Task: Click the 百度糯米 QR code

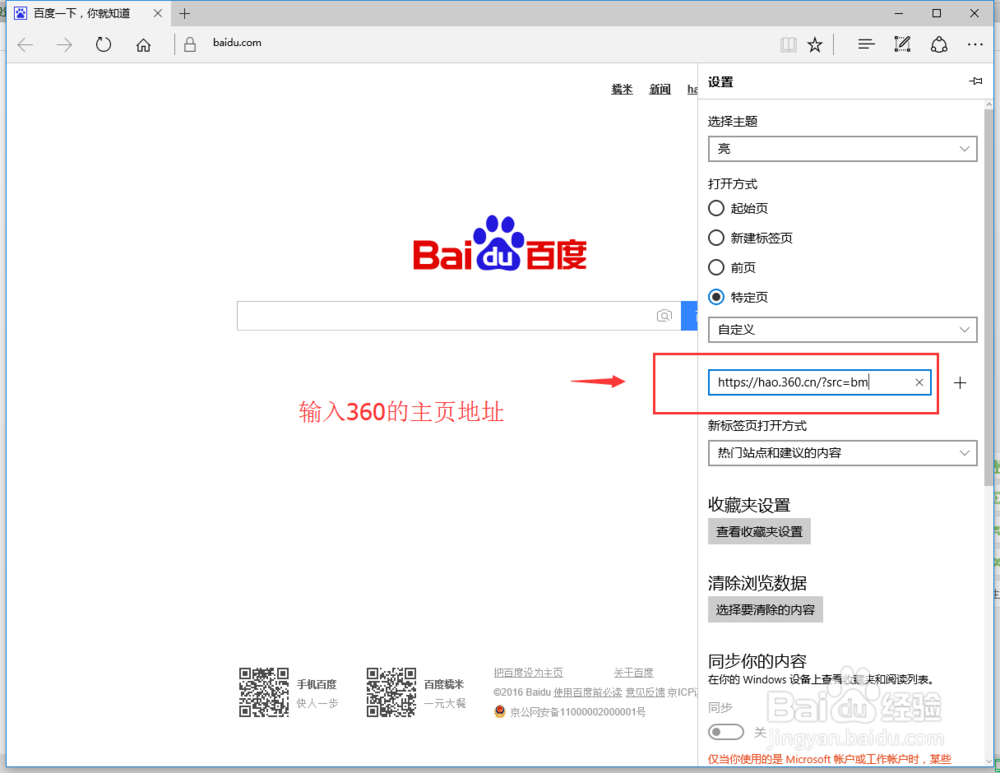Action: [x=392, y=693]
